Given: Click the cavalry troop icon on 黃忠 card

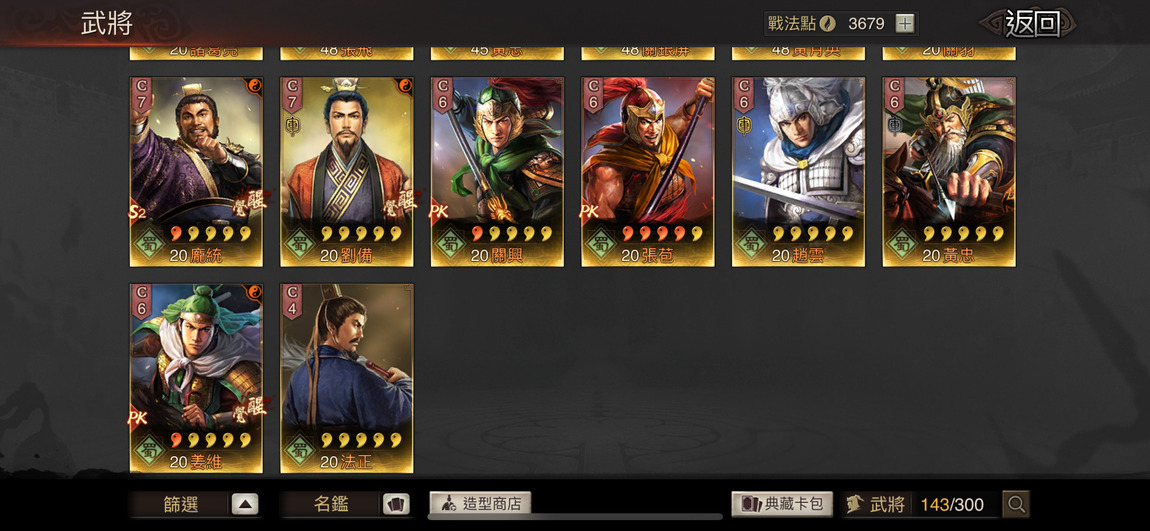Looking at the screenshot, I should pyautogui.click(x=893, y=125).
